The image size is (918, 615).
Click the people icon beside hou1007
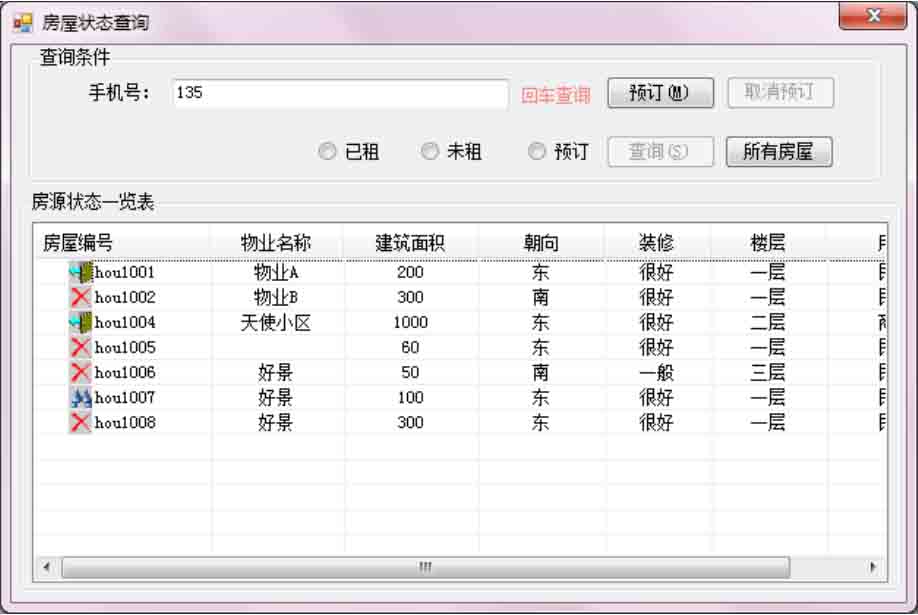click(x=80, y=397)
